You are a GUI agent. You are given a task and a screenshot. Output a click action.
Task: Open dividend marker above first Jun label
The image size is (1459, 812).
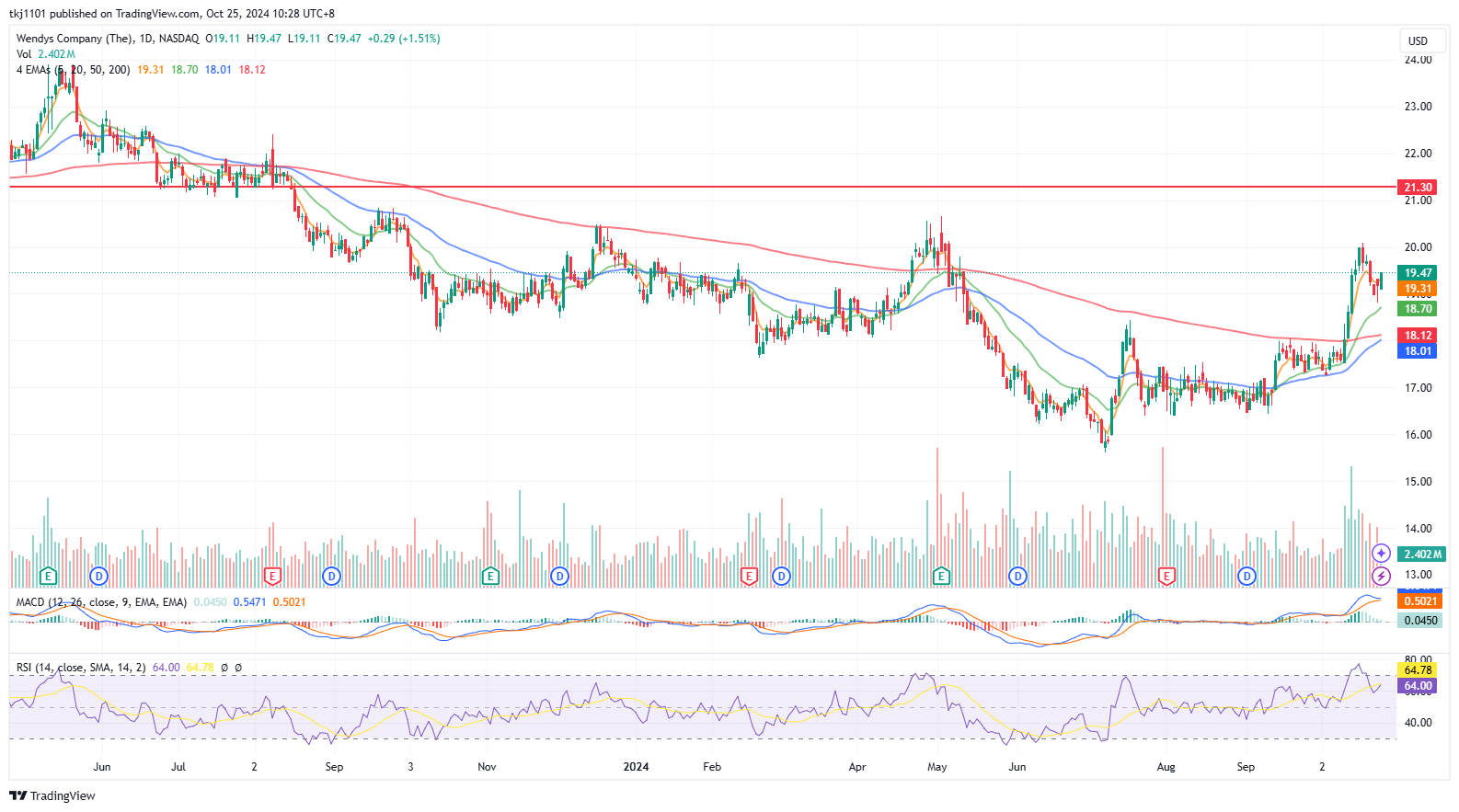pos(98,577)
